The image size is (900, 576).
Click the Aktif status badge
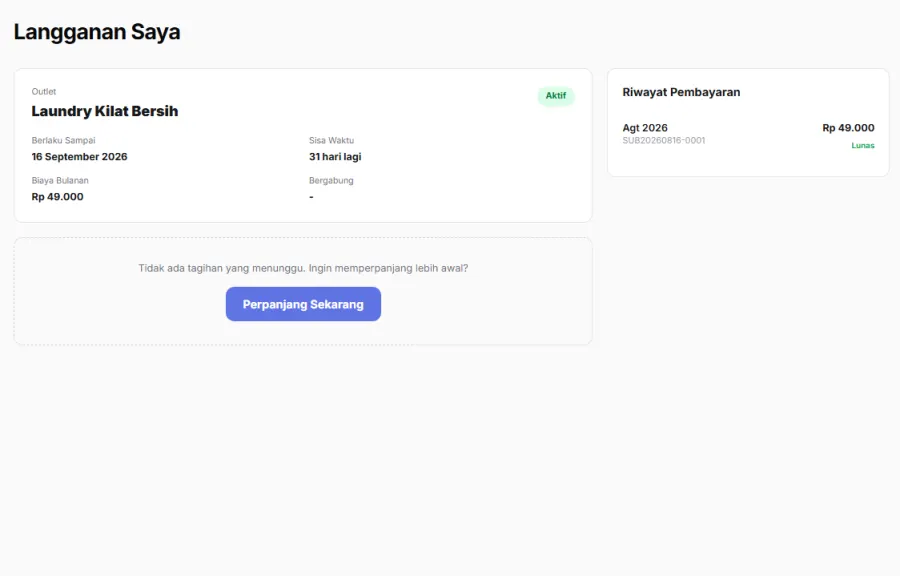click(x=556, y=96)
